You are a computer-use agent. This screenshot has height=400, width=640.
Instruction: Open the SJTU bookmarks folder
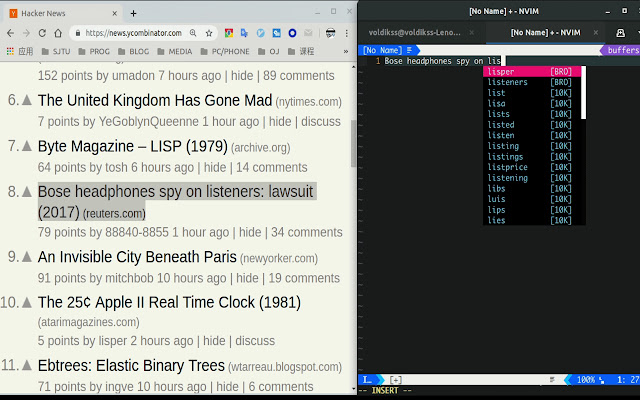click(57, 50)
